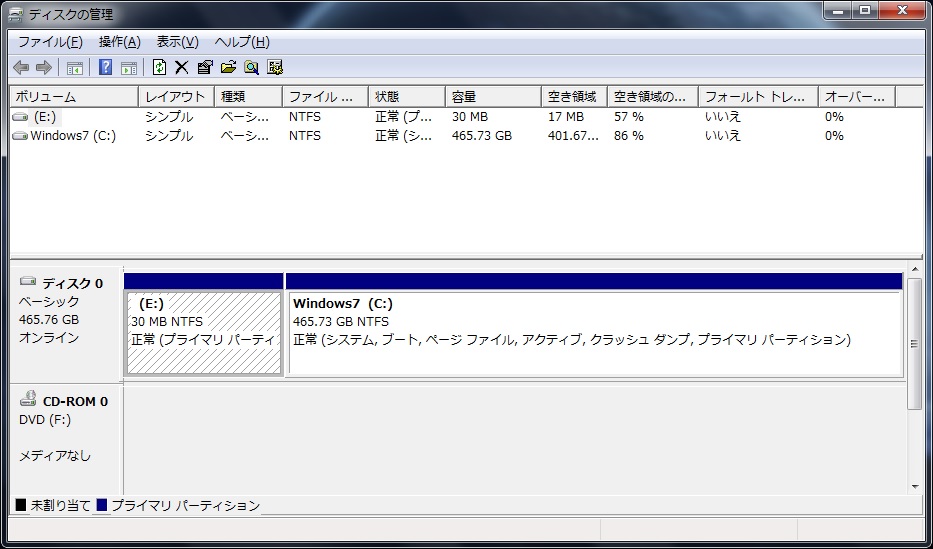933x549 pixels.
Task: Minimize the ディスクの管理 window
Action: tap(839, 10)
